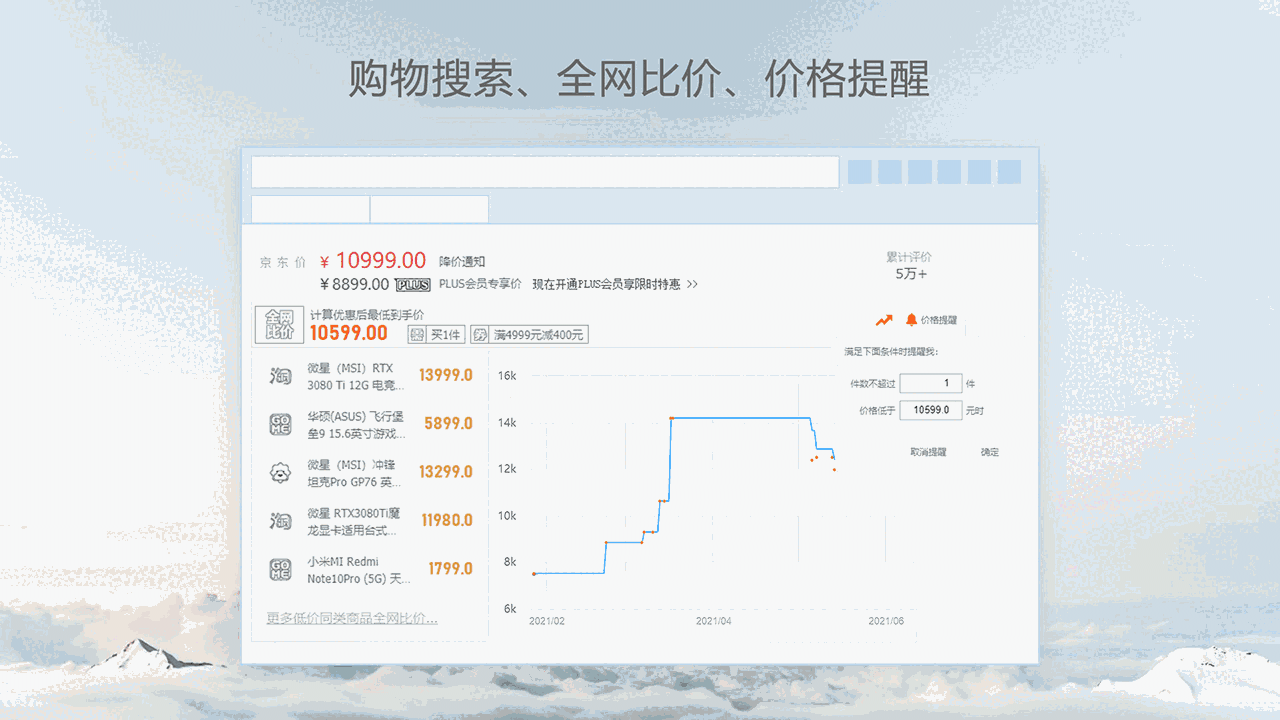Expand the PLUS会员 offer via the >> chevrons
The width and height of the screenshot is (1280, 720).
coord(692,285)
